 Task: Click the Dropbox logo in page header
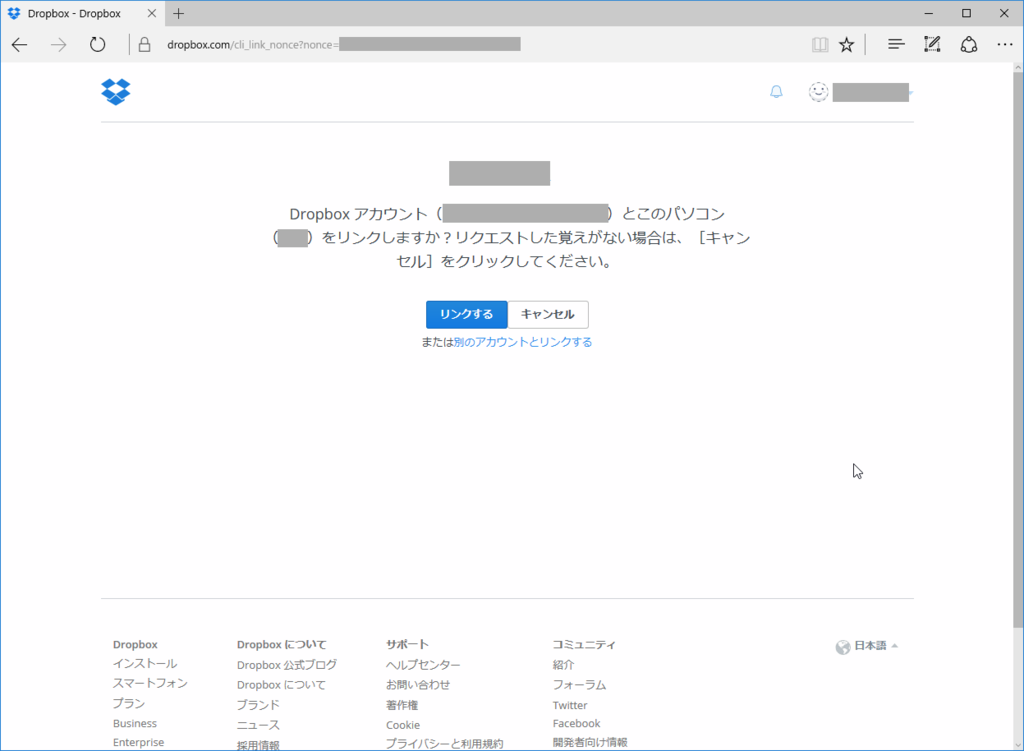[116, 92]
